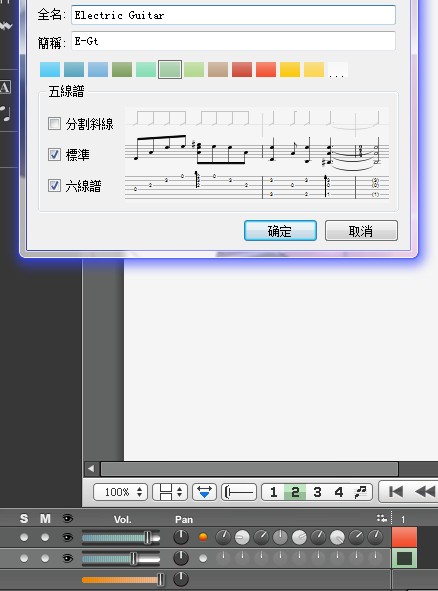This screenshot has width=438, height=591.
Task: Click orange automation dot on the red track
Action: pyautogui.click(x=203, y=537)
